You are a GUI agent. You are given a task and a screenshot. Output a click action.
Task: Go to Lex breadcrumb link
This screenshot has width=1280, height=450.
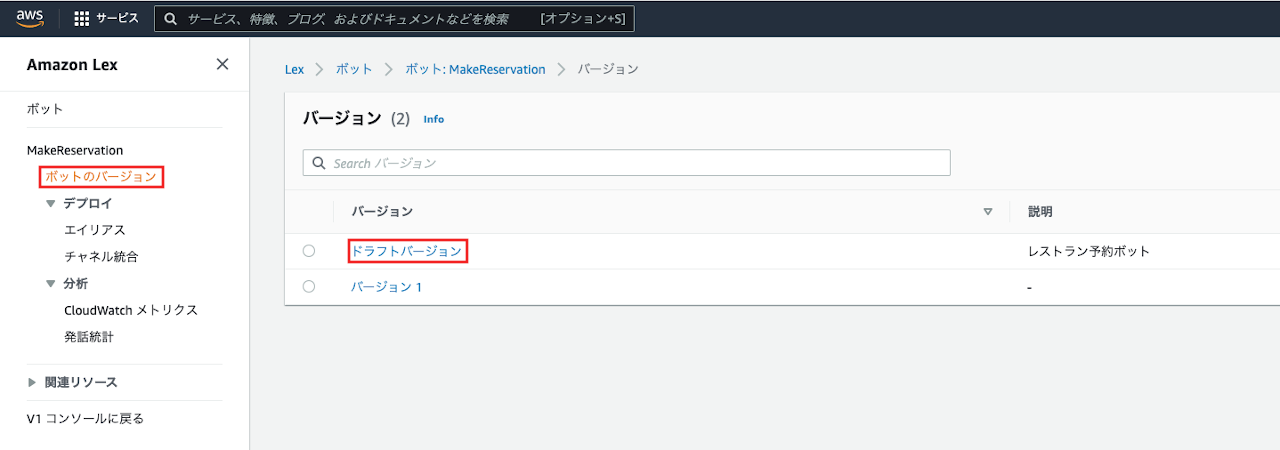tap(294, 69)
